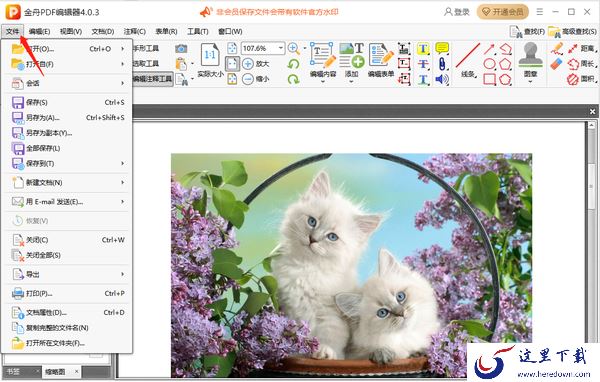Activate the Hand tool (手形工具)
The width and height of the screenshot is (600, 382).
pyautogui.click(x=146, y=49)
